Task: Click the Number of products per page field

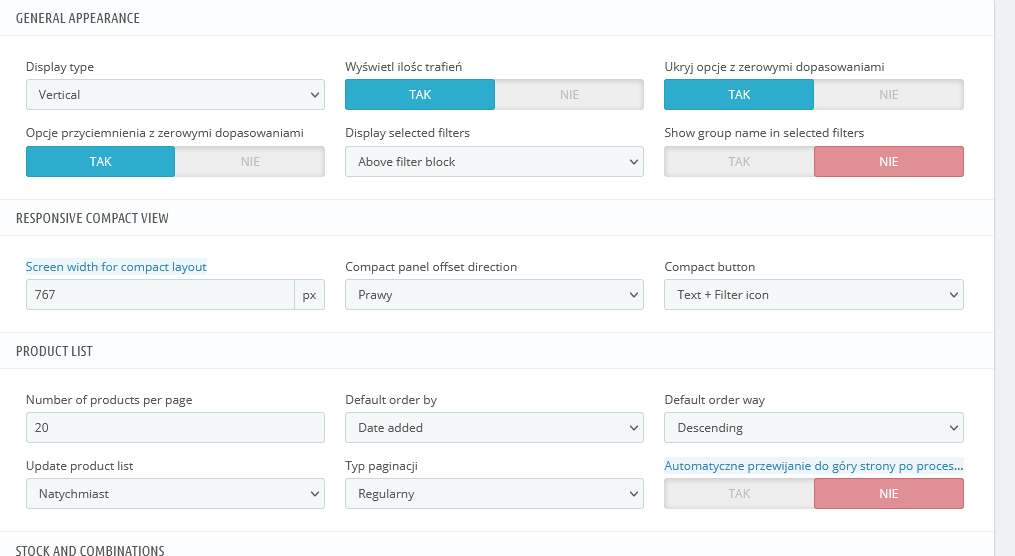Action: point(175,428)
